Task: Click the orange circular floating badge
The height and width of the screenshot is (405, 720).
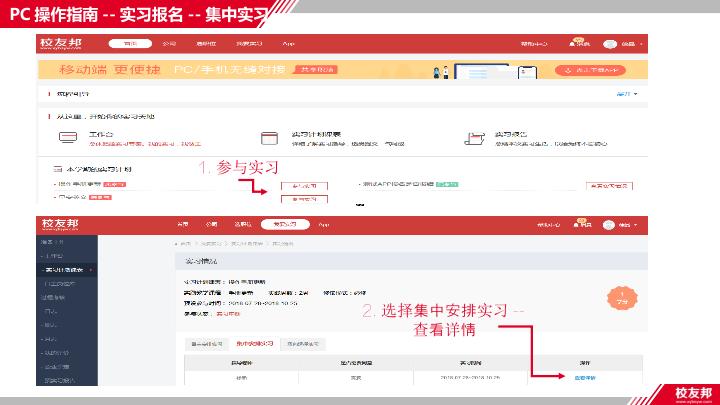Action: click(619, 295)
